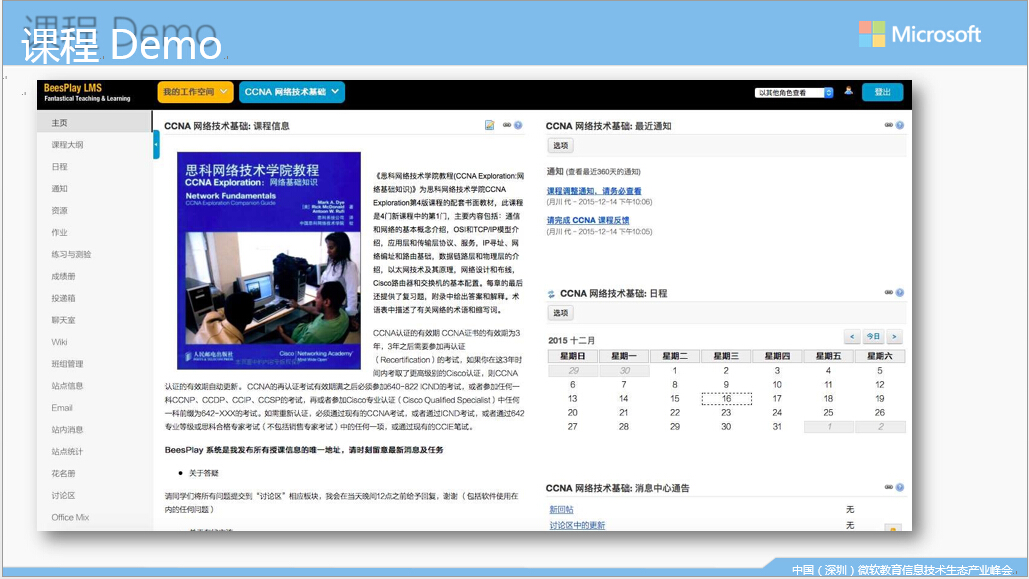Click the BeesPlay LMS logo
Screen dimensions: 1029x579
(x=87, y=92)
